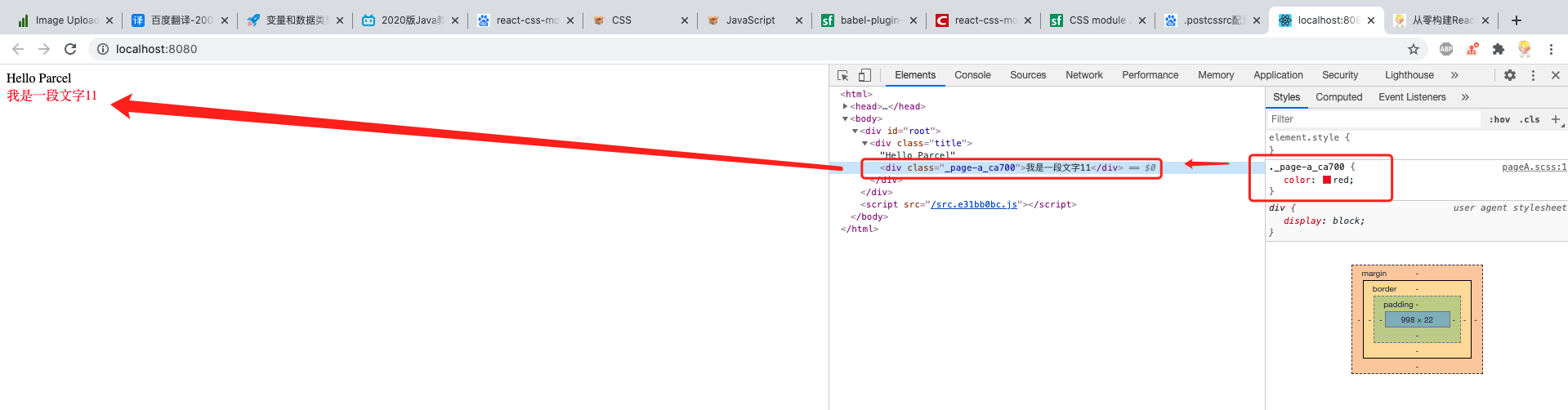Switch to the Performance tab
Screen dimensions: 1568x410
(1150, 75)
